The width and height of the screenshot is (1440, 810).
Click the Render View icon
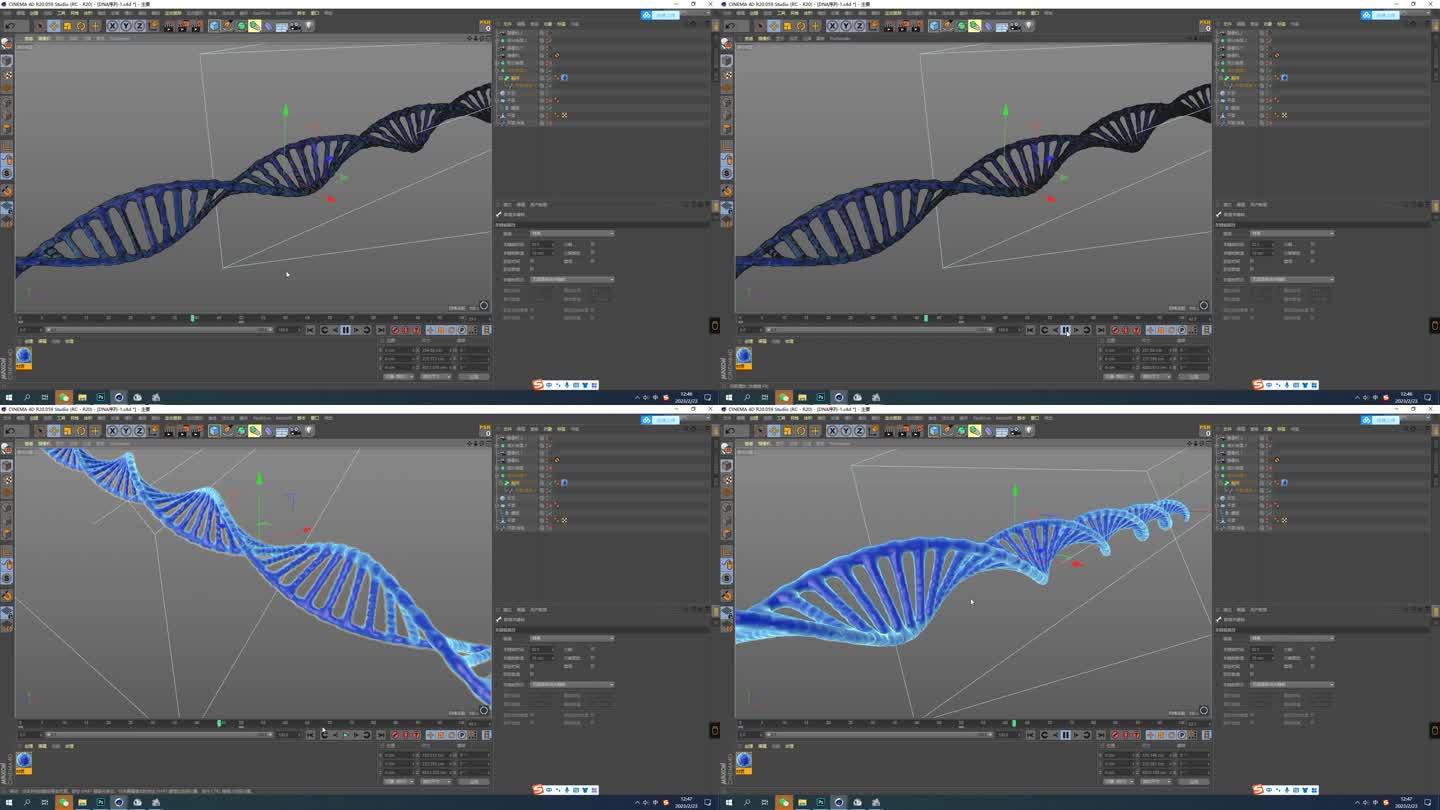(x=168, y=26)
